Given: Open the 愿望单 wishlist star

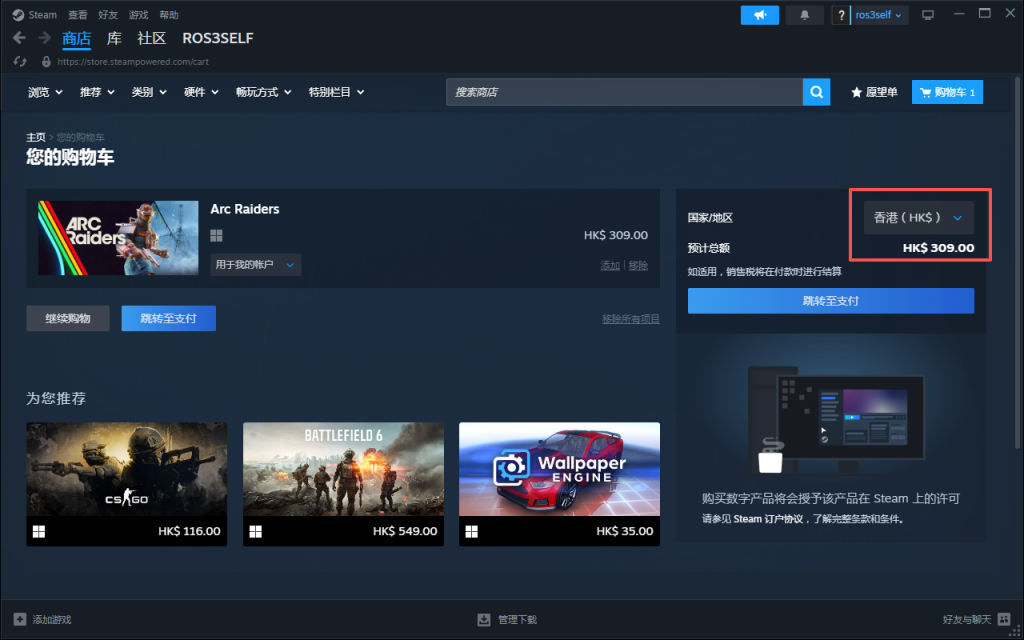Looking at the screenshot, I should pyautogui.click(x=874, y=92).
